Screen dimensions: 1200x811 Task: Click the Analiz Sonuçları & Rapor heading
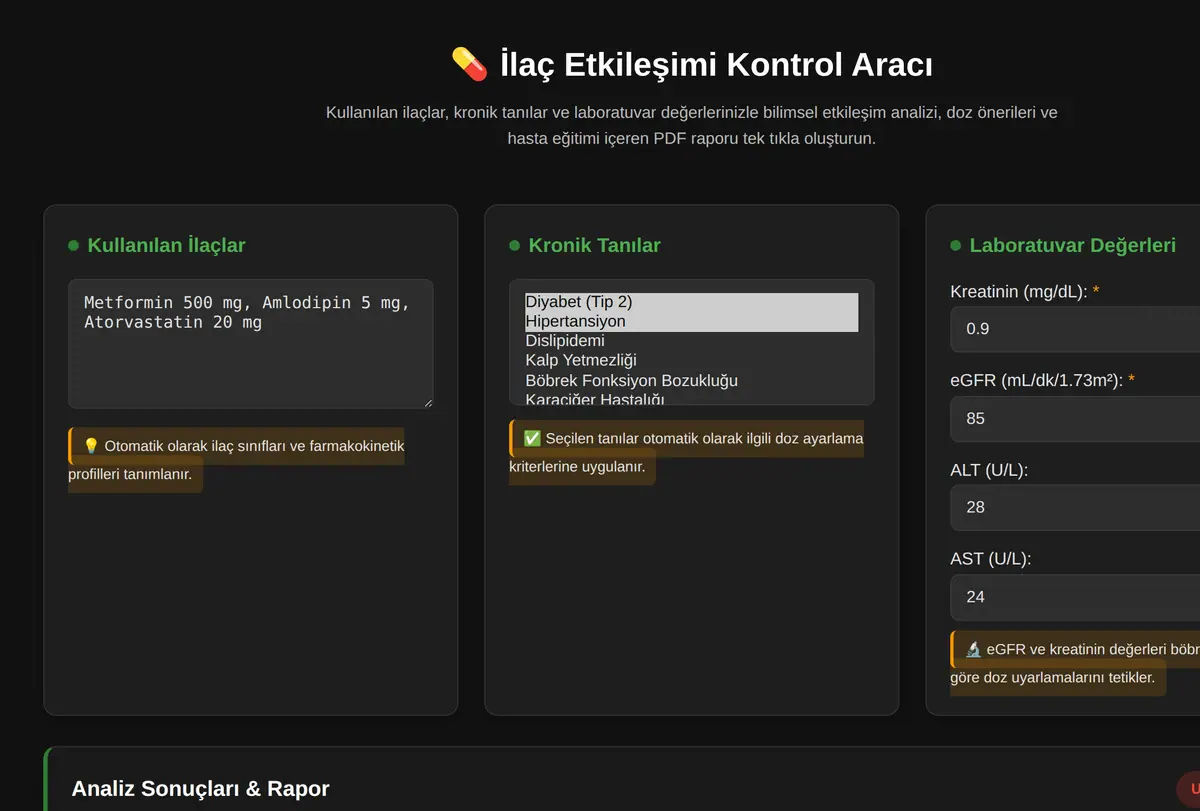coord(200,789)
